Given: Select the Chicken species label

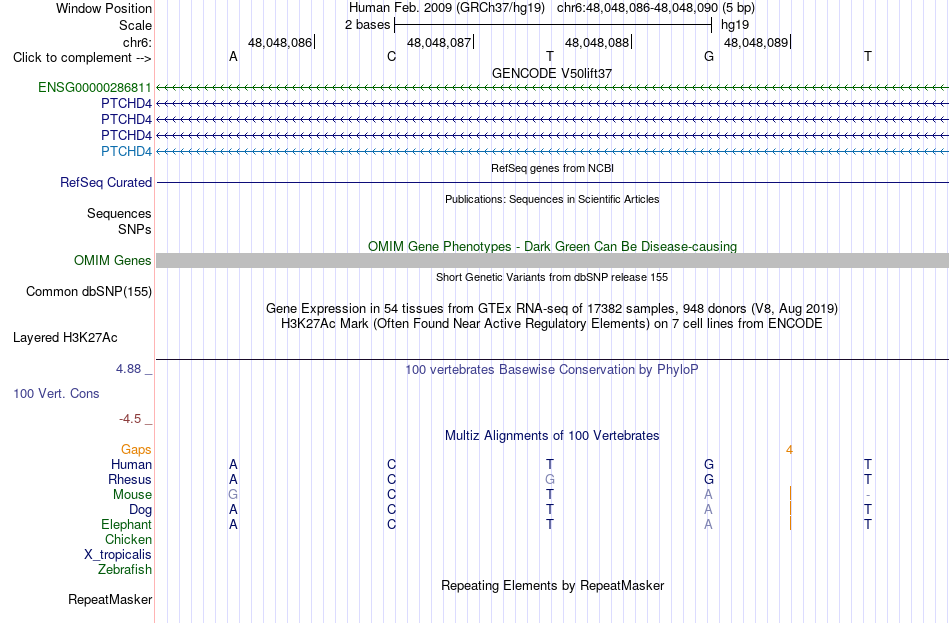Looking at the screenshot, I should [128, 539].
